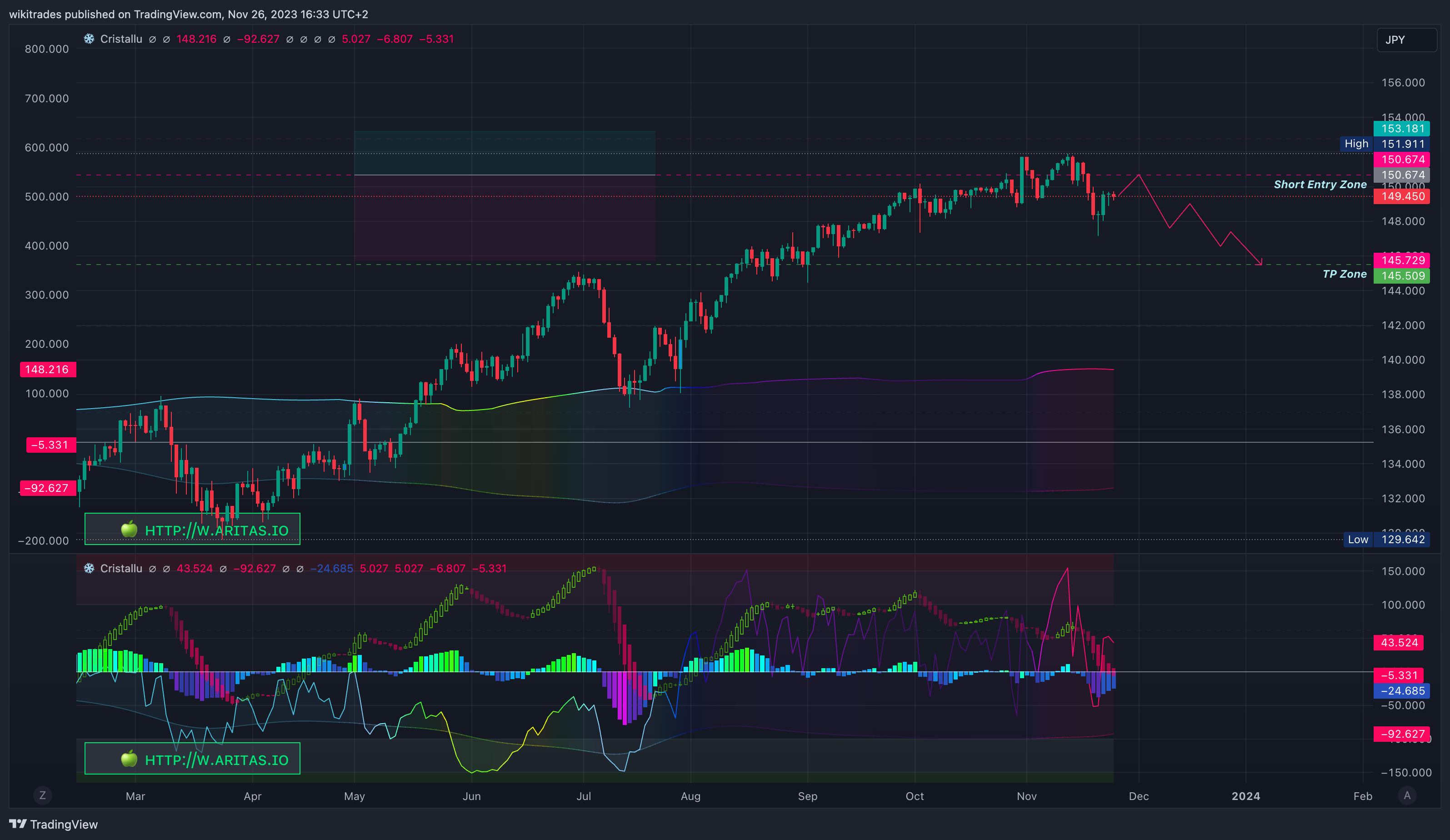Click the Cristallu snowflake icon in lower pane
The image size is (1450, 840).
point(89,569)
